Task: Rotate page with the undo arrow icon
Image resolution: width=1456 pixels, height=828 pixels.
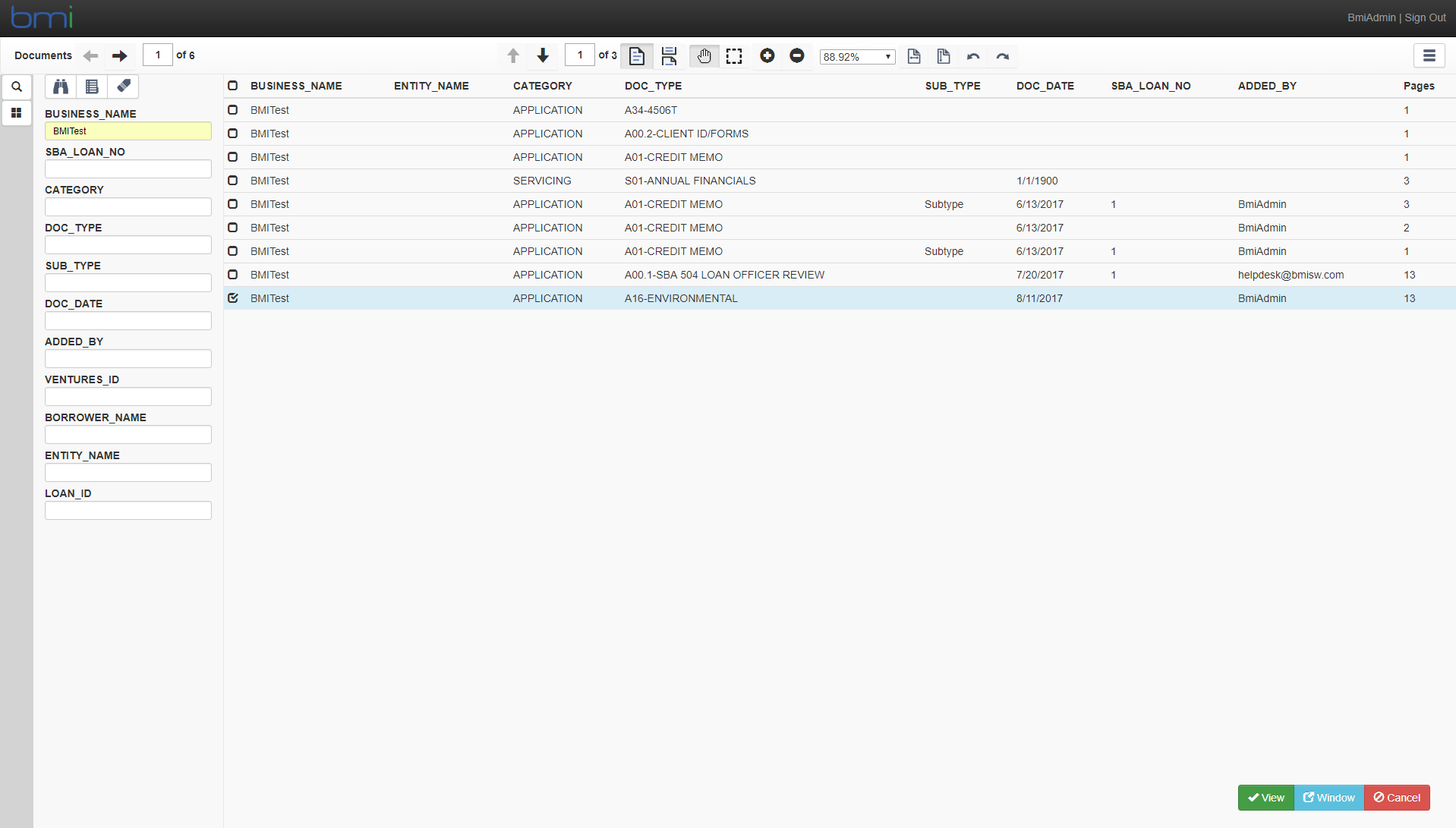Action: tap(973, 56)
